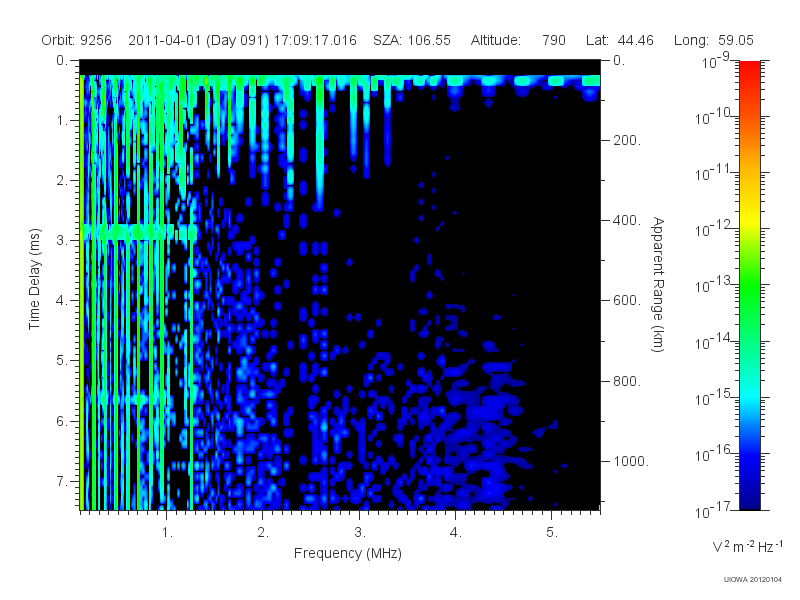Click the '800.' Apparent Range tick label

pos(627,381)
